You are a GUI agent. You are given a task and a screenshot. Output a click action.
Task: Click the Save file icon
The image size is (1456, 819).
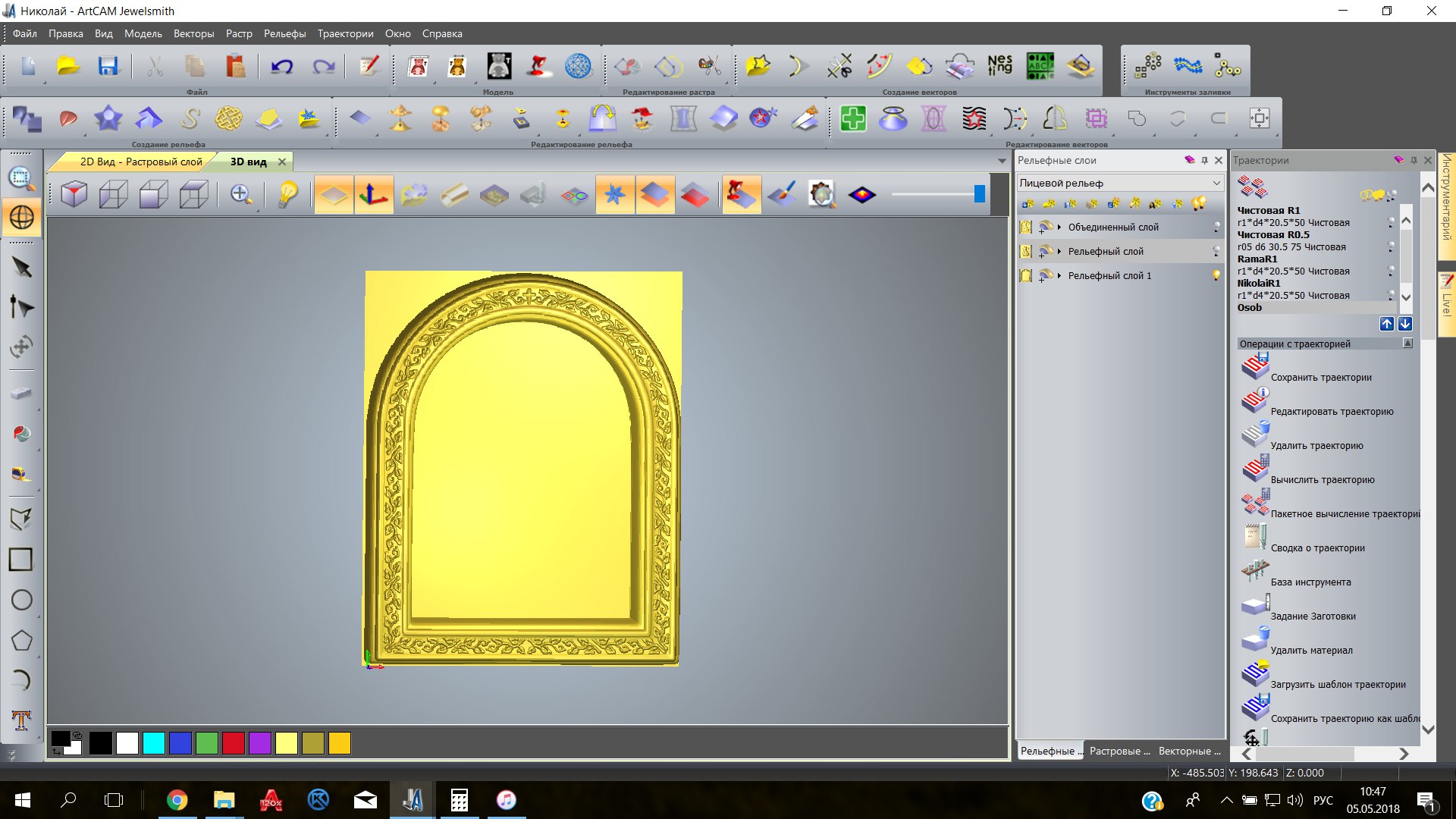pos(108,67)
